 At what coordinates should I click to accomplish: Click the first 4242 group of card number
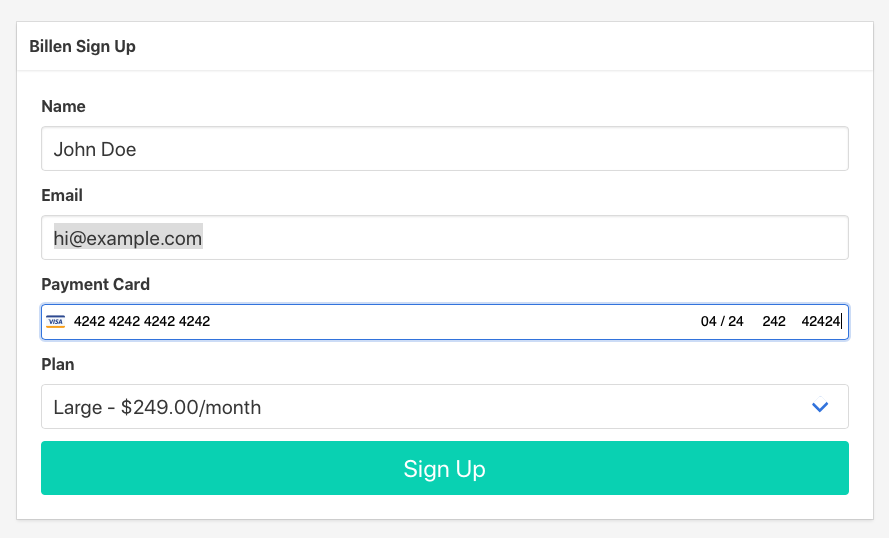89,322
